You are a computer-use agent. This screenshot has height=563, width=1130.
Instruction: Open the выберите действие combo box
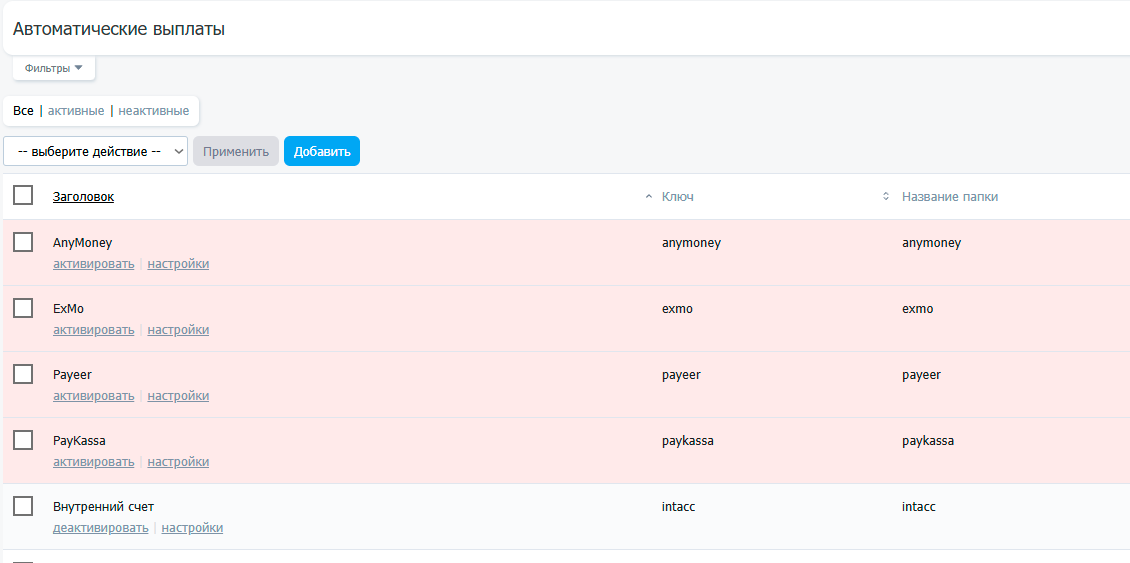(x=96, y=152)
